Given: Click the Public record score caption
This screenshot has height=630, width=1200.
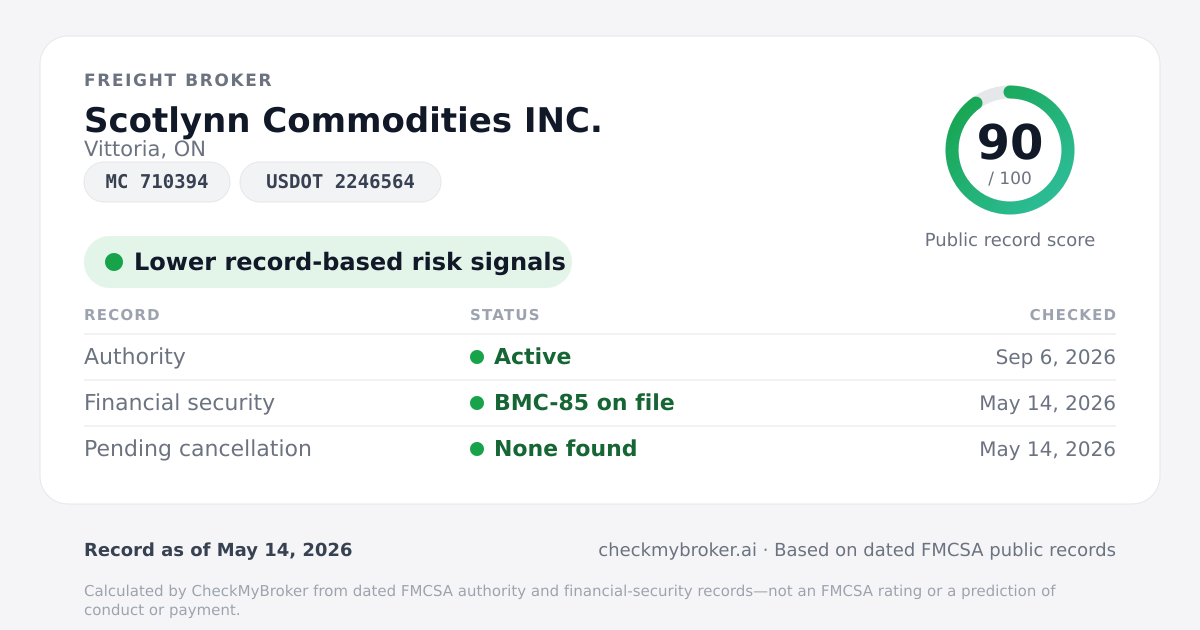Looking at the screenshot, I should coord(1010,240).
